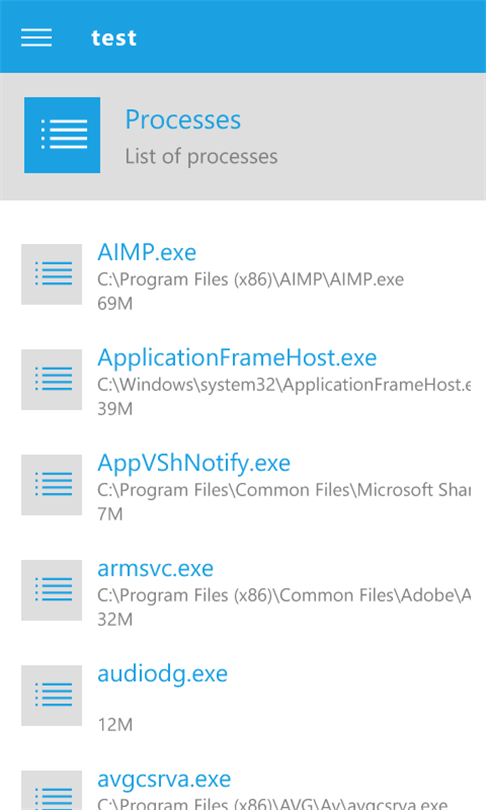Open the AIMP.exe process entry

(x=147, y=253)
